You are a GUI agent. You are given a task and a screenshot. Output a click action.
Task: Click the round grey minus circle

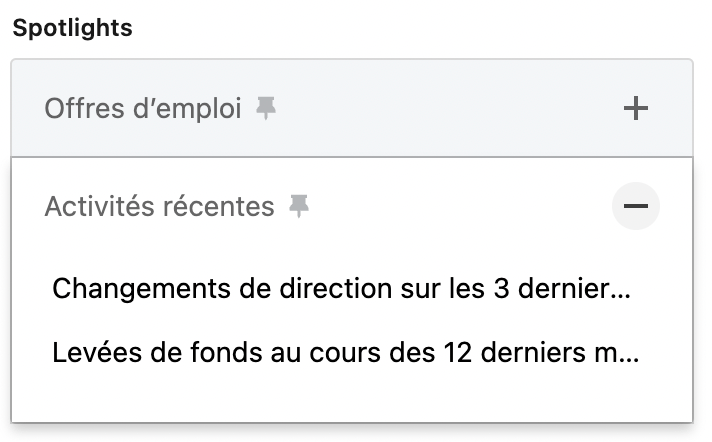pyautogui.click(x=635, y=206)
